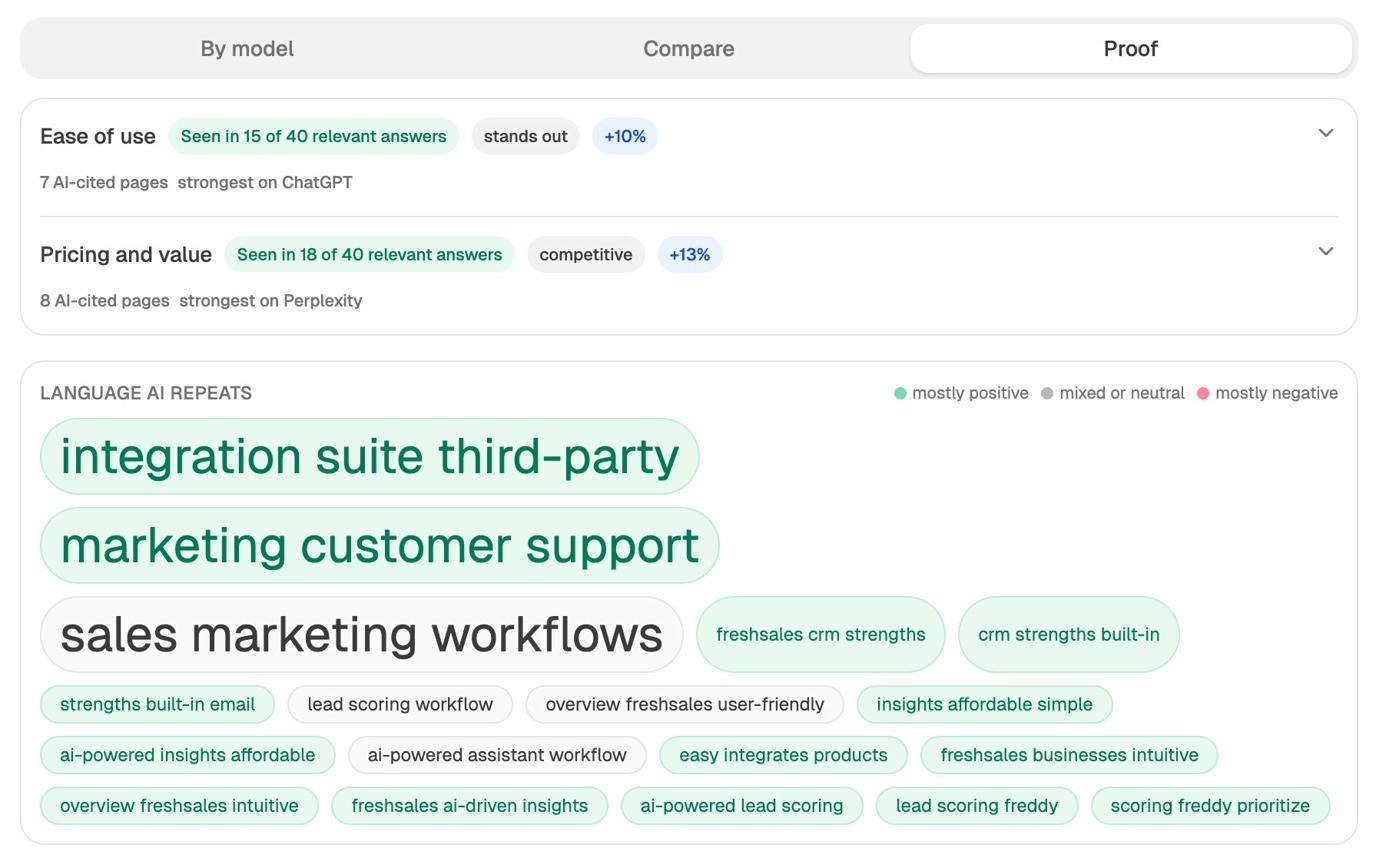Image resolution: width=1400 pixels, height=868 pixels.
Task: Select the crm strengths built-in tag
Action: point(1068,633)
